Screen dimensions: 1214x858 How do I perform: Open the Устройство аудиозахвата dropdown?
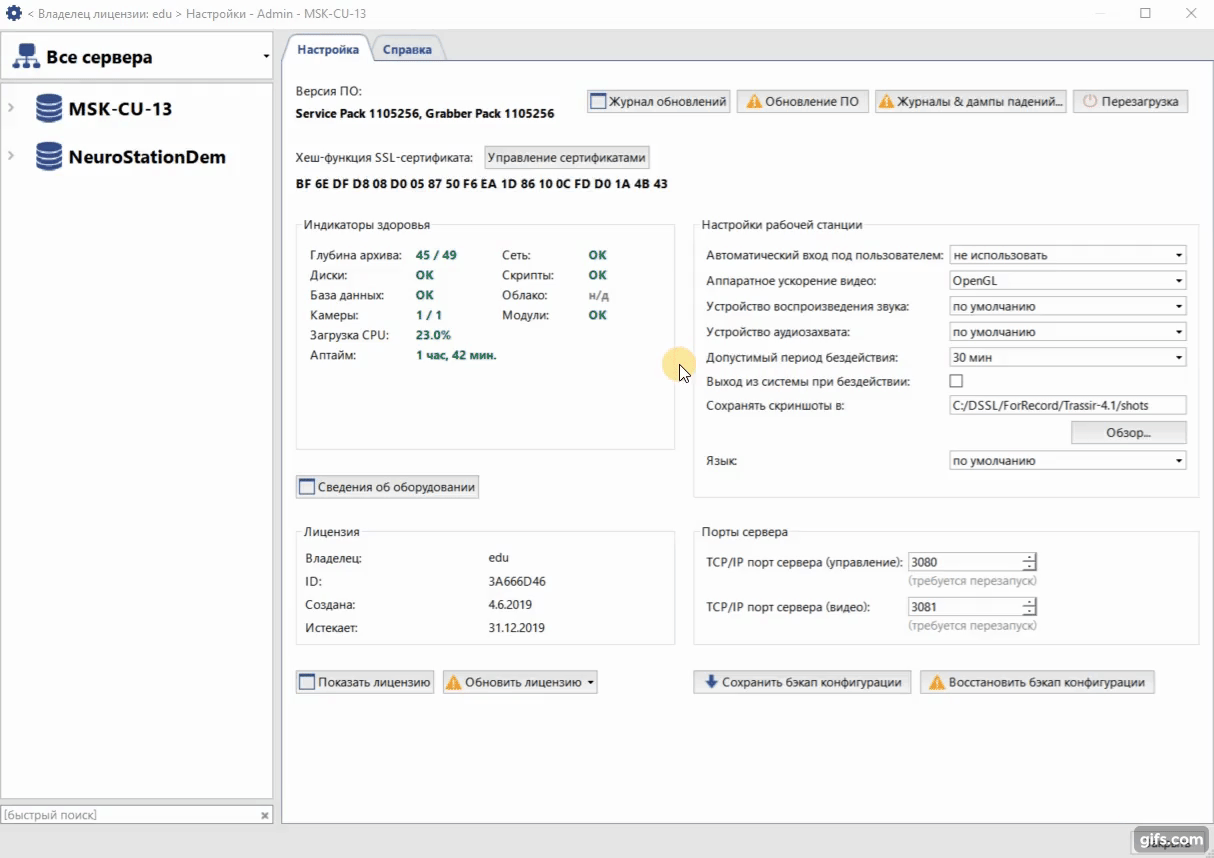pyautogui.click(x=1067, y=332)
